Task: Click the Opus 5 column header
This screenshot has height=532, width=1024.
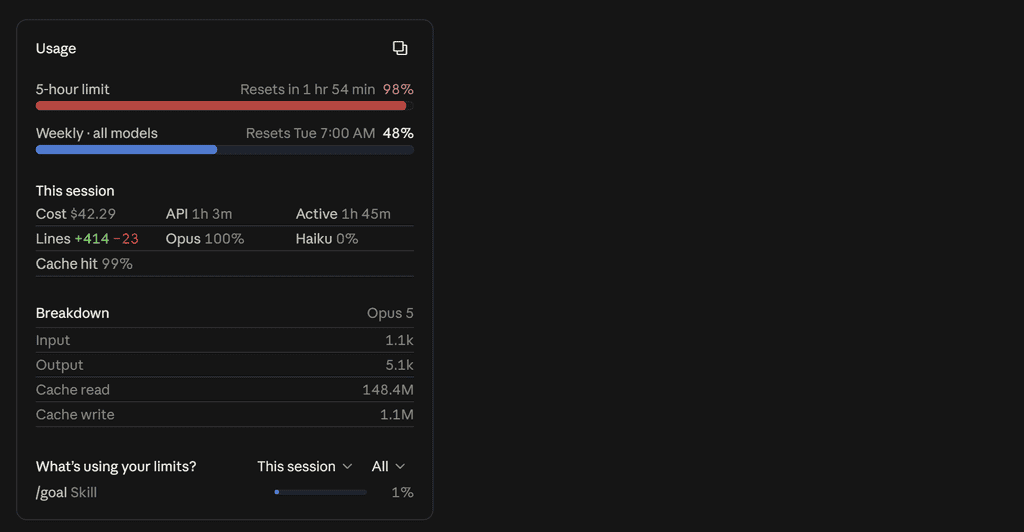Action: (390, 313)
